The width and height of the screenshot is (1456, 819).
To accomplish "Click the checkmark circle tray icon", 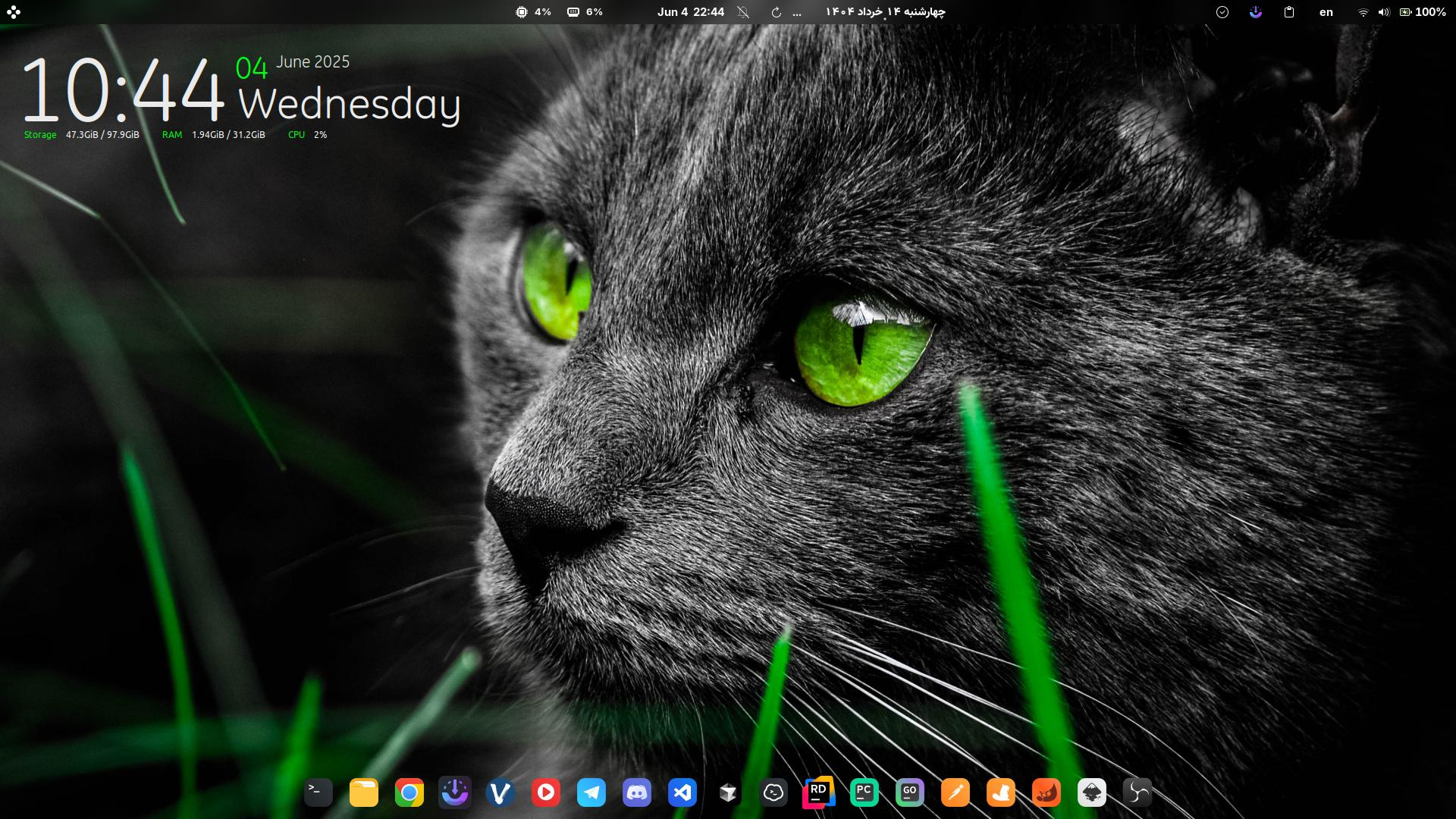I will [1222, 12].
